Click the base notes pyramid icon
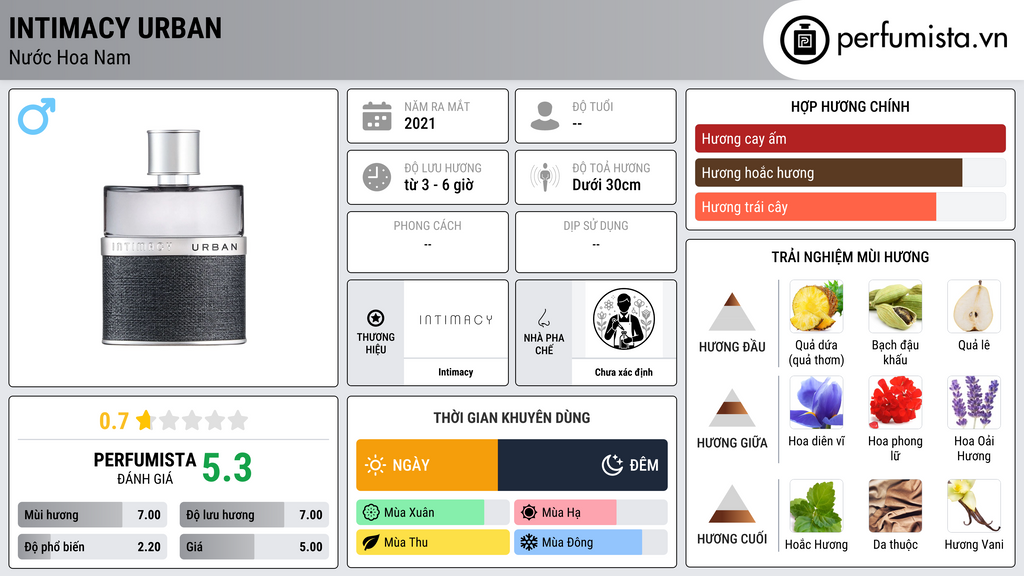This screenshot has width=1024, height=576. click(x=732, y=504)
